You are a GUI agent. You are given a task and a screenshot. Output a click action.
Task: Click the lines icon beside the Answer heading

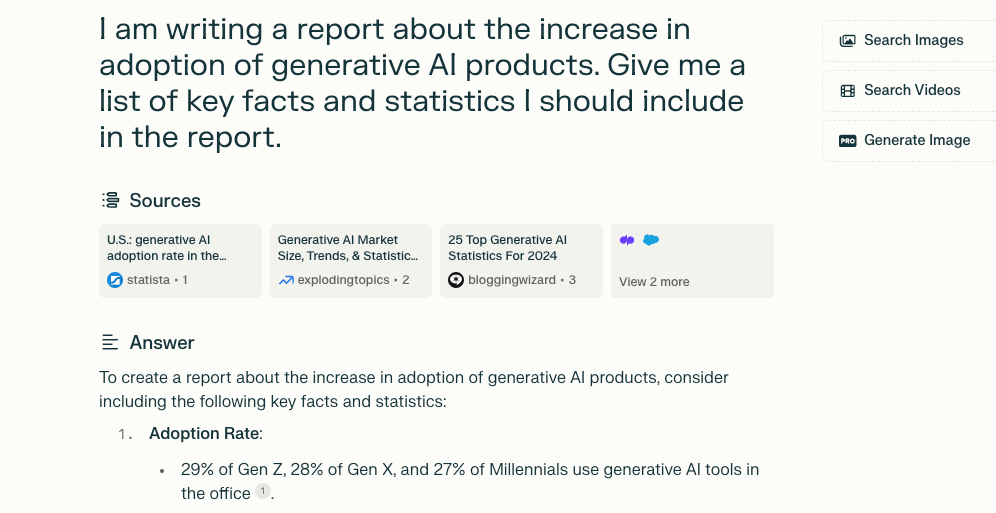point(110,343)
